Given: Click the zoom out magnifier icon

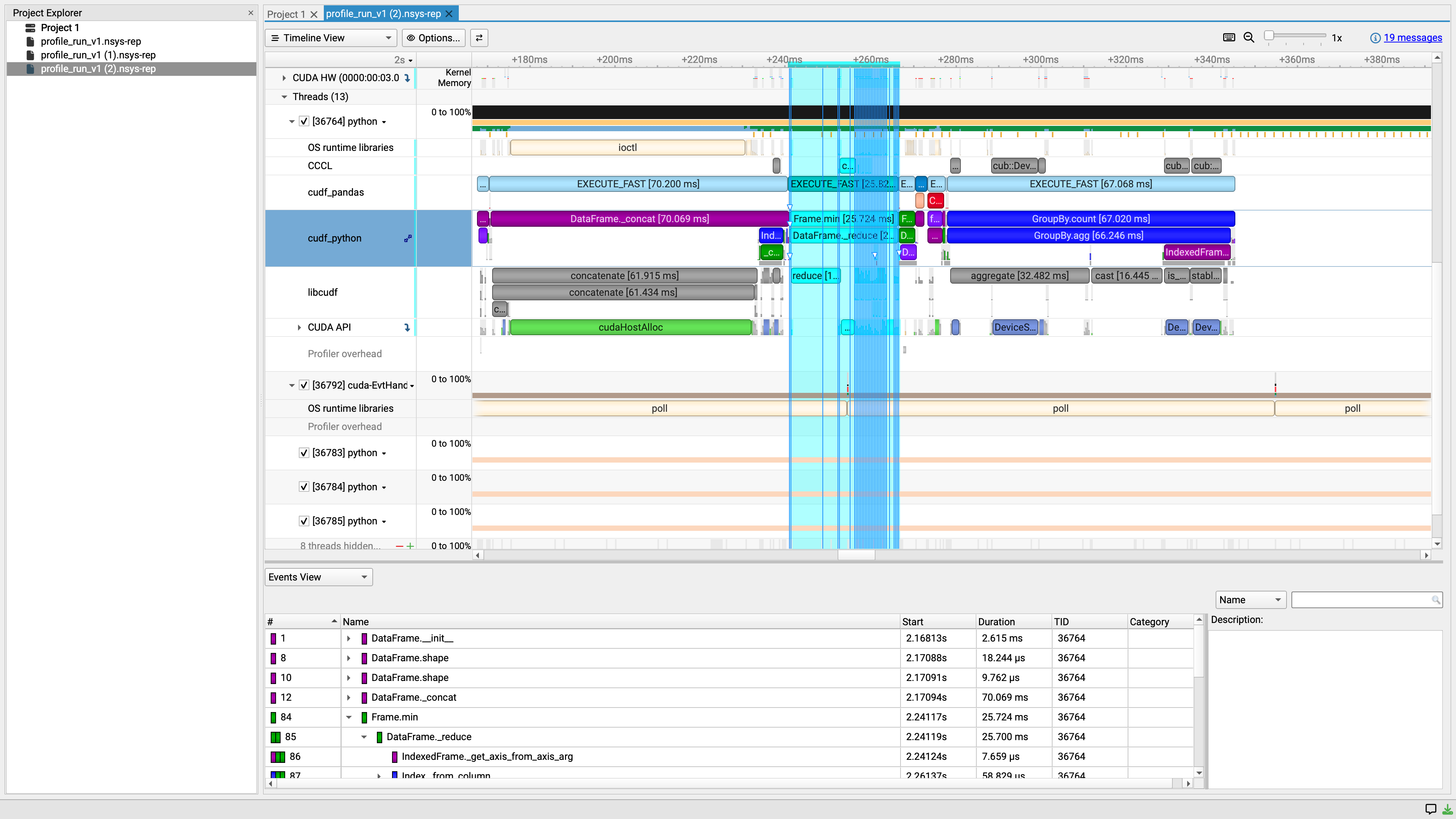Looking at the screenshot, I should pyautogui.click(x=1249, y=37).
